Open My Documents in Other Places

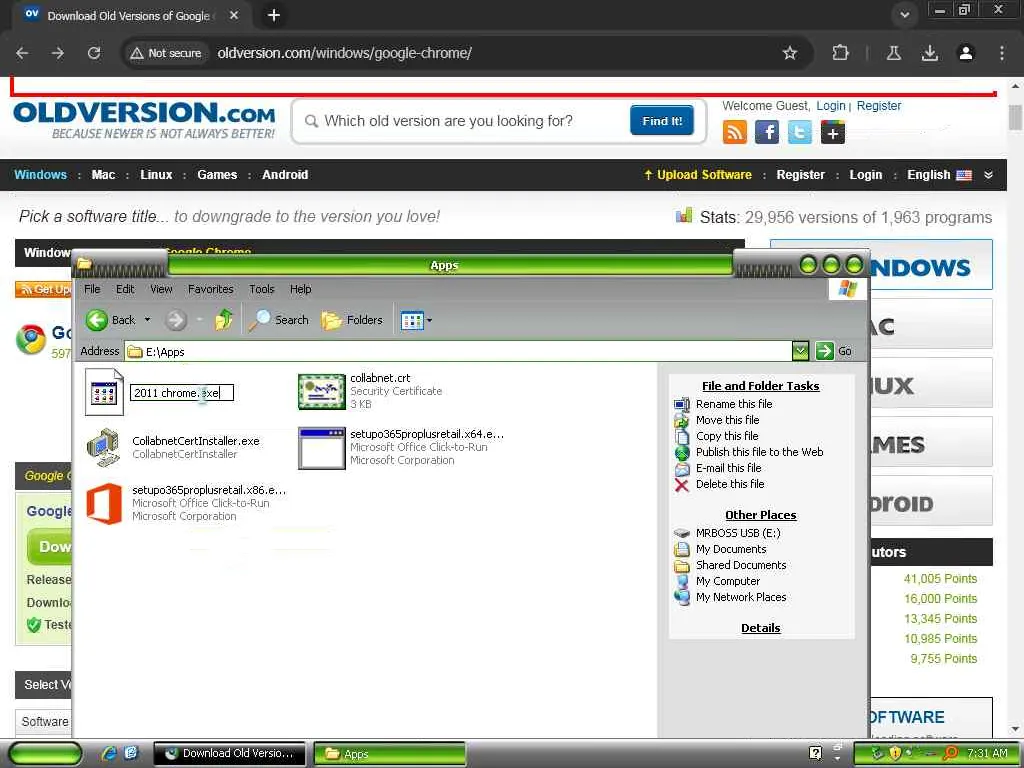coord(731,549)
